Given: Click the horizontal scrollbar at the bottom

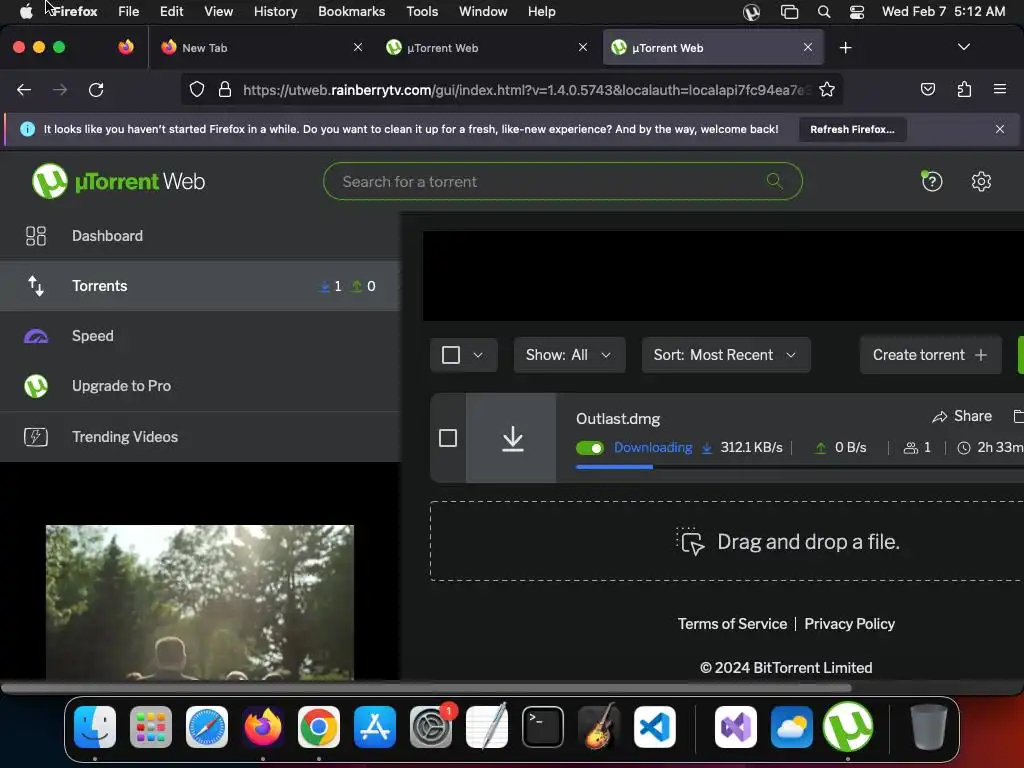Looking at the screenshot, I should coord(426,688).
